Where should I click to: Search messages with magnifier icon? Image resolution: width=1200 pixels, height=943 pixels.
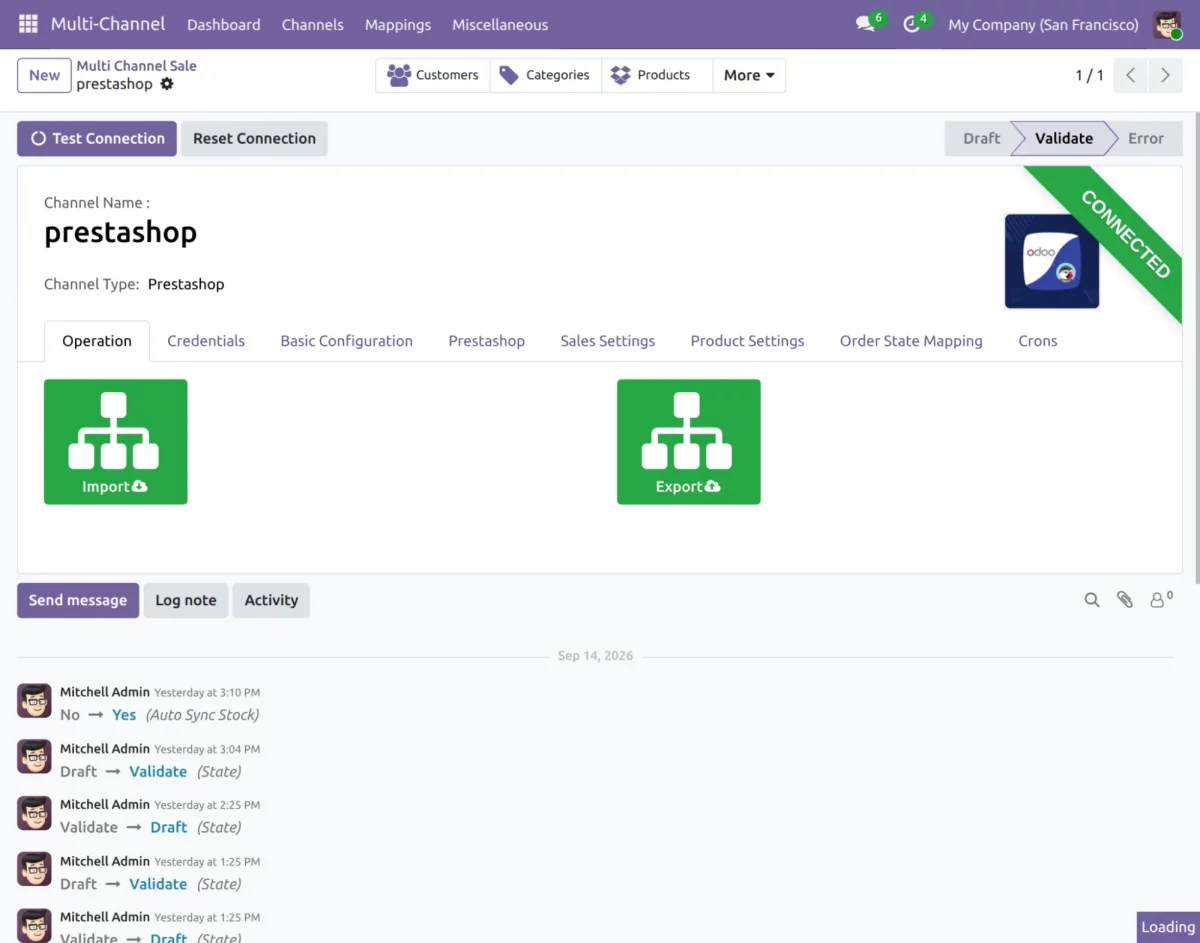[x=1092, y=600]
